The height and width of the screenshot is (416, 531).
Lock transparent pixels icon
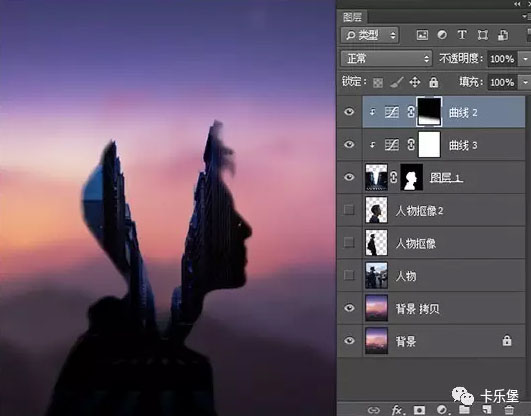tap(378, 82)
